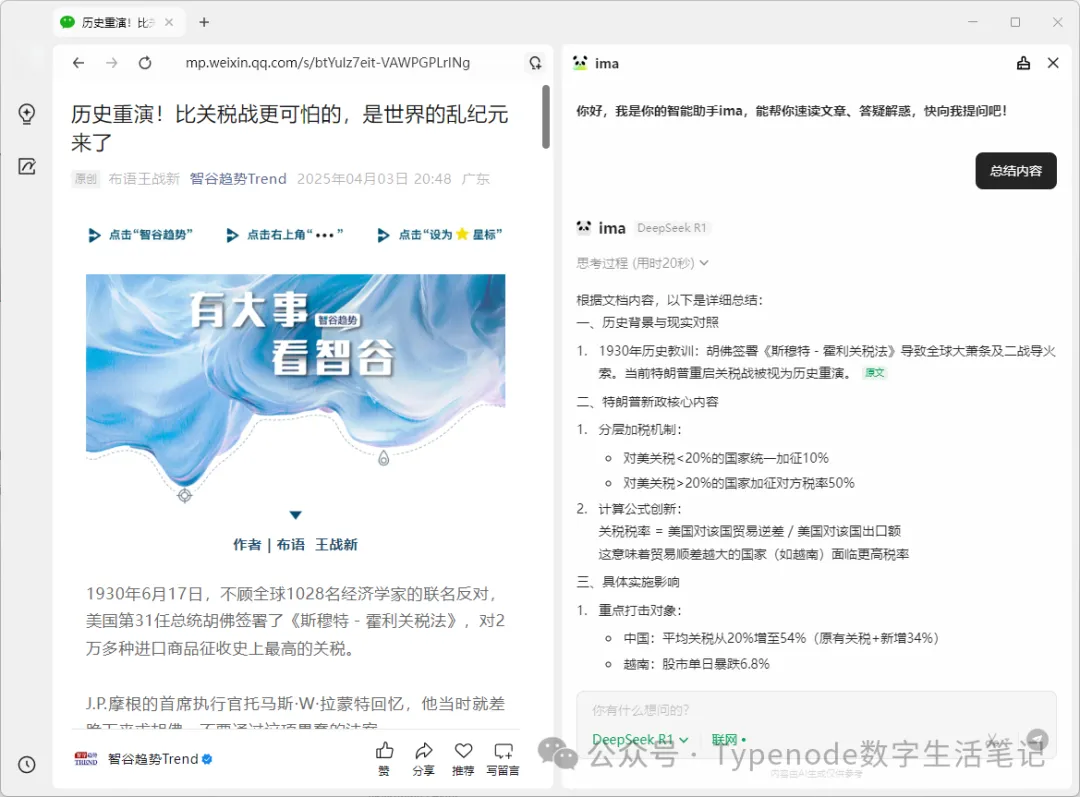Open history clock icon in sidebar

[x=27, y=764]
